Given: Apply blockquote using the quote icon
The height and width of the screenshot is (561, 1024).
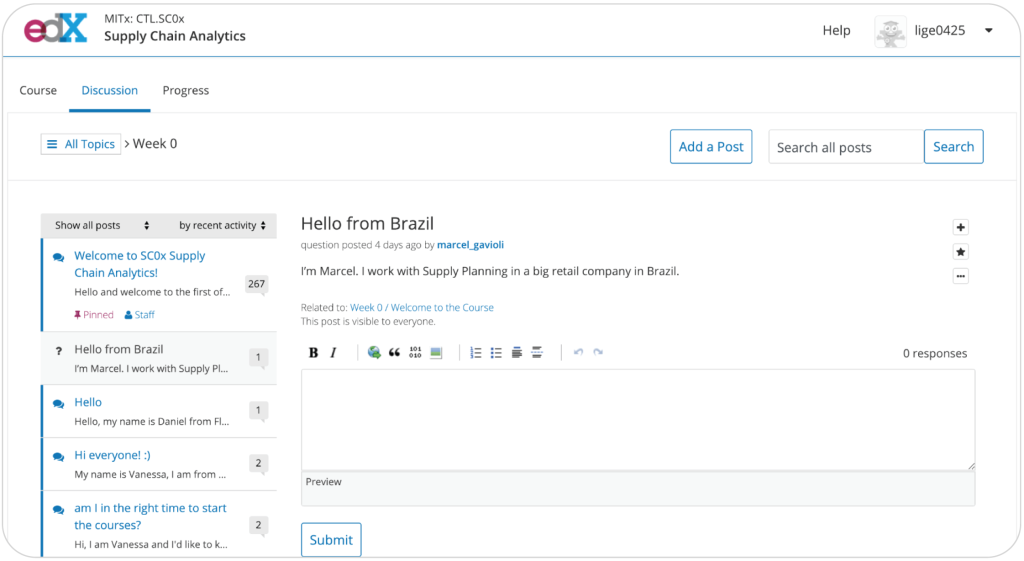Looking at the screenshot, I should (394, 353).
